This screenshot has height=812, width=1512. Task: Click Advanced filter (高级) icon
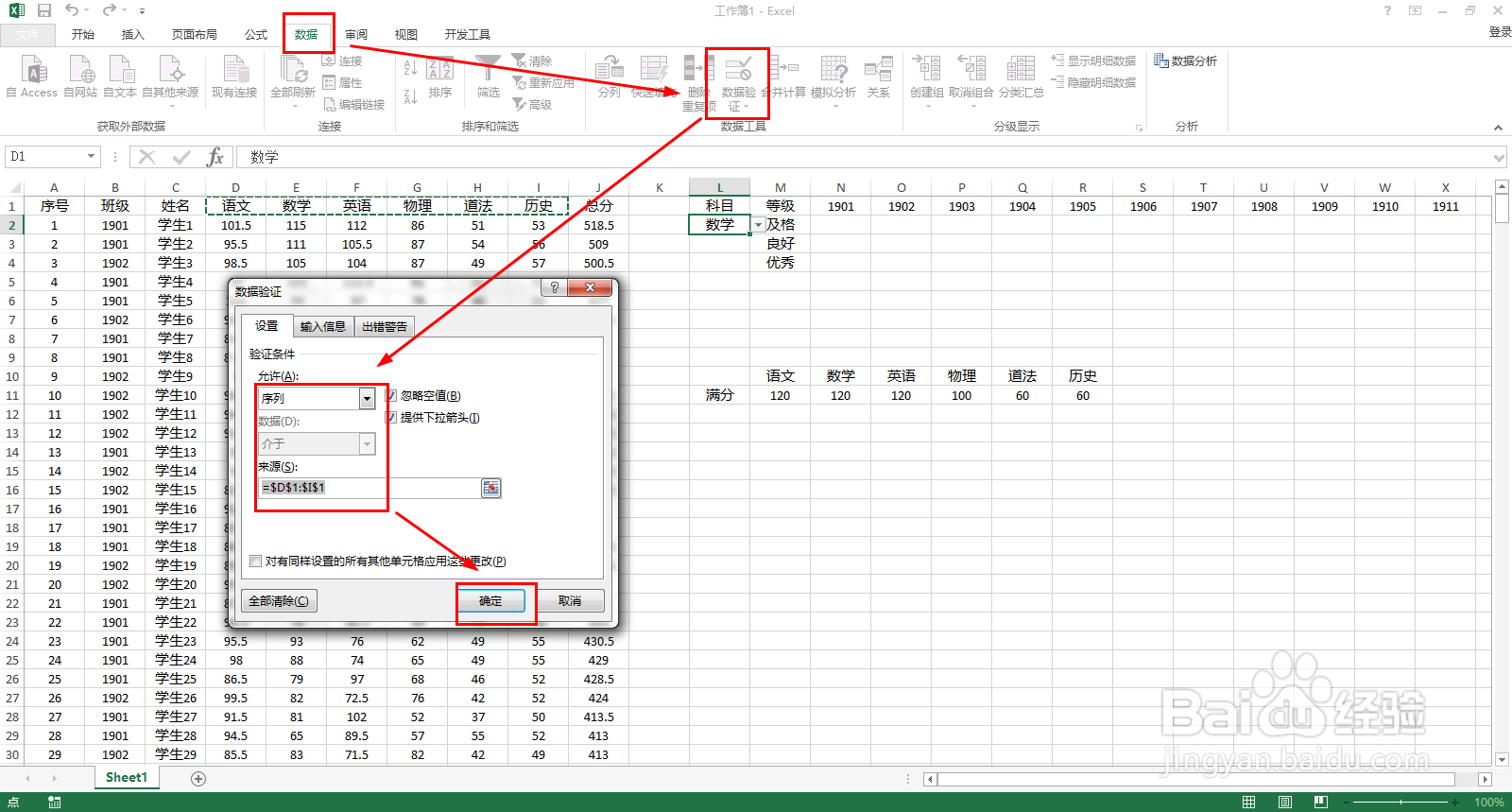(532, 104)
